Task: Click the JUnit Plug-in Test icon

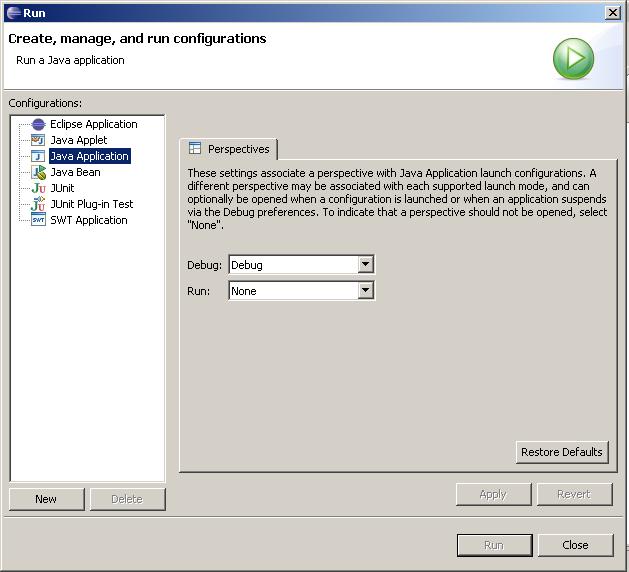Action: (x=38, y=204)
